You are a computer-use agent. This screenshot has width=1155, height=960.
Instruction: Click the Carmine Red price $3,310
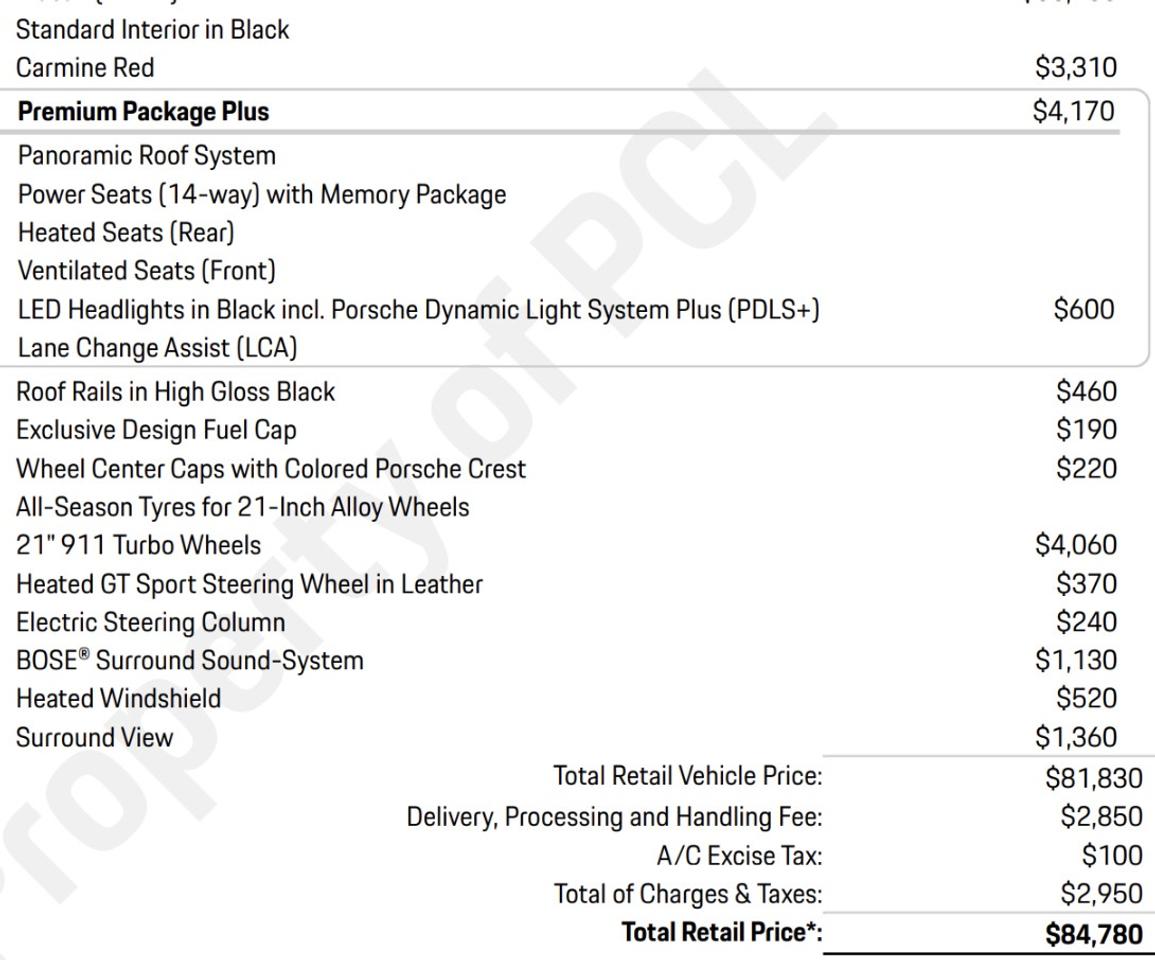1075,69
